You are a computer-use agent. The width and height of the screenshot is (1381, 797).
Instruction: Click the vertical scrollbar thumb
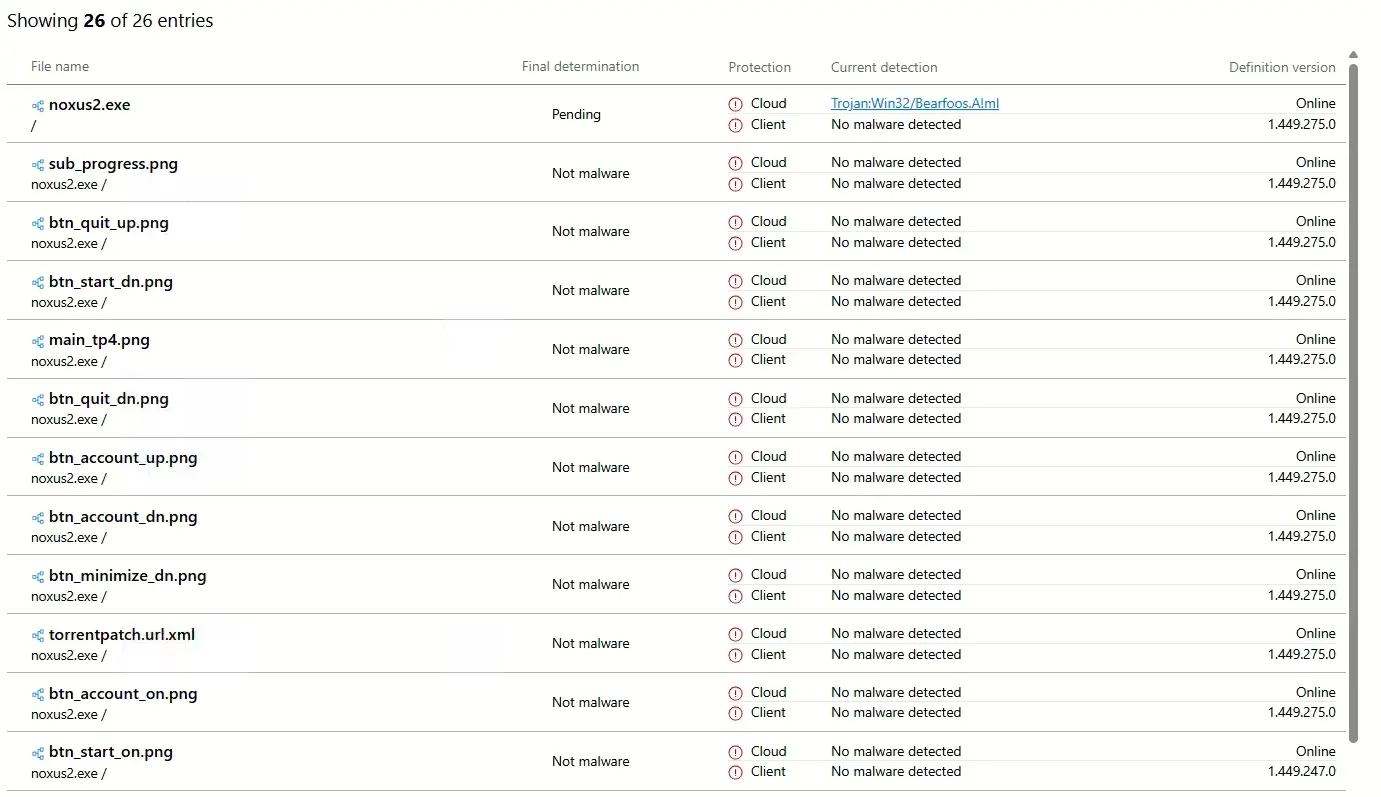1354,403
